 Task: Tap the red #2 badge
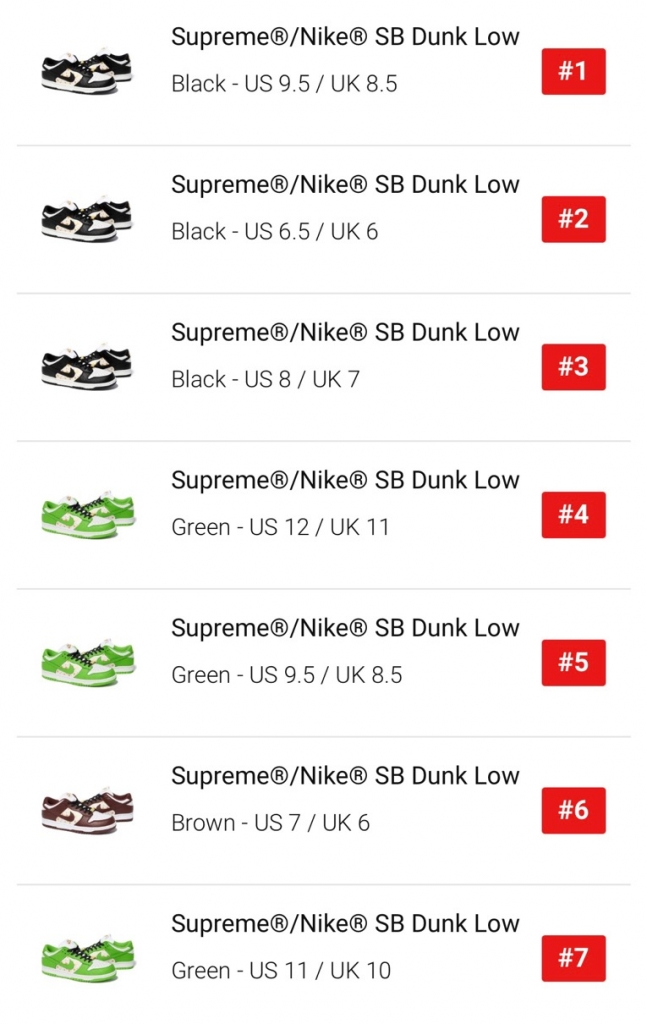click(x=573, y=219)
